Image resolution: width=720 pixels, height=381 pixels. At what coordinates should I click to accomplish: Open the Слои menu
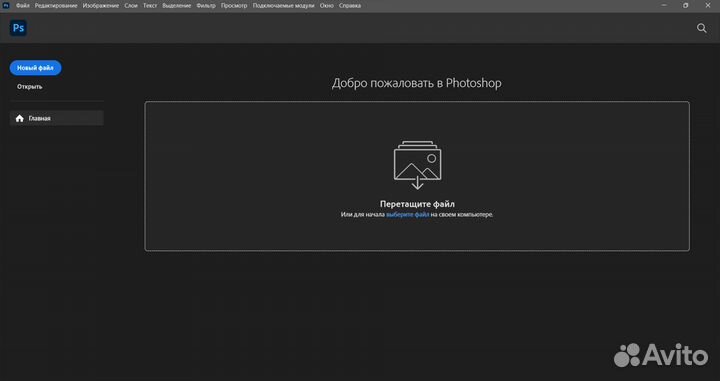pyautogui.click(x=131, y=6)
